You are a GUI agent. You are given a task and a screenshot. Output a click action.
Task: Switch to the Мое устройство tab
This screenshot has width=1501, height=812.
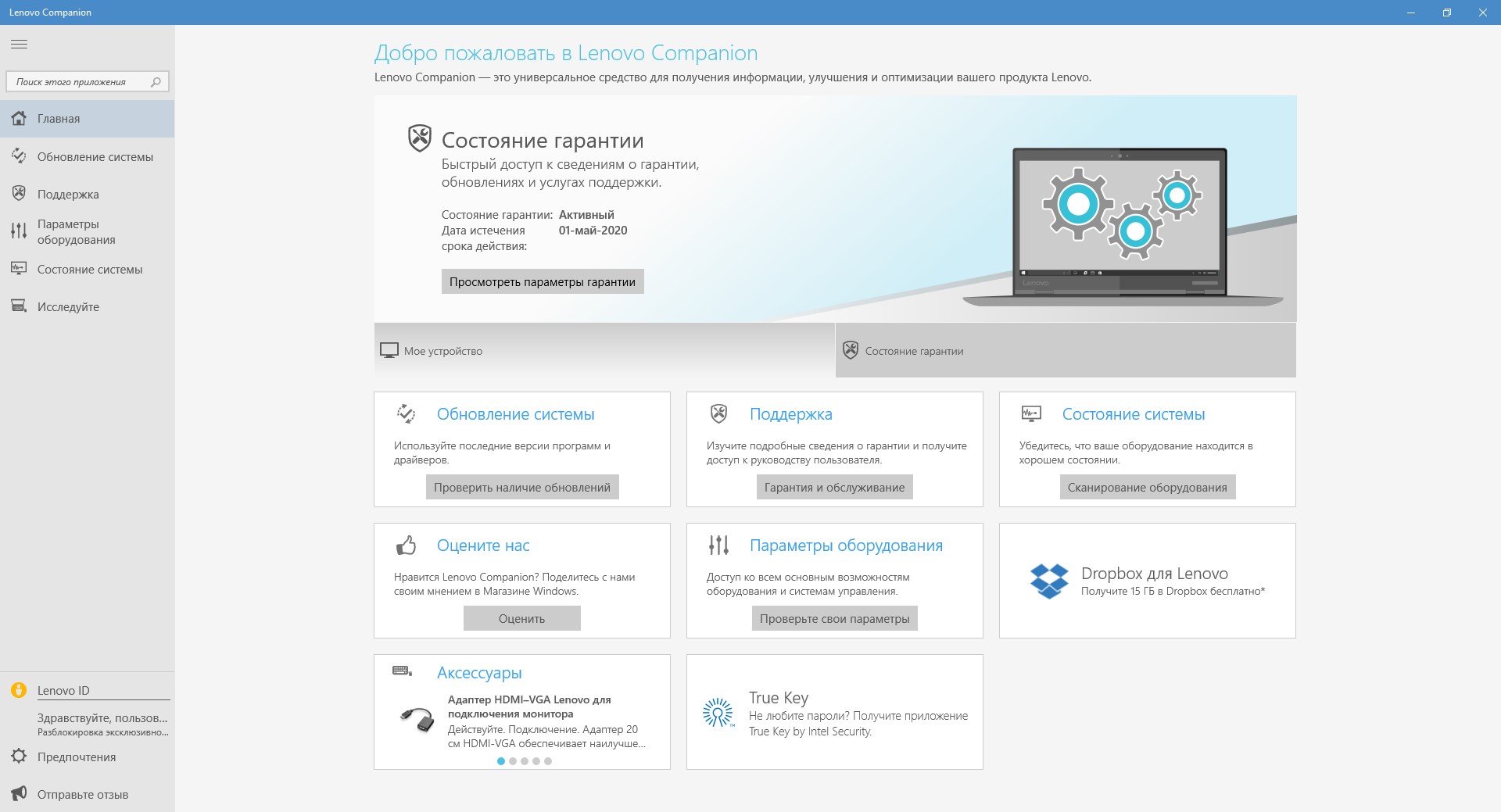(604, 350)
